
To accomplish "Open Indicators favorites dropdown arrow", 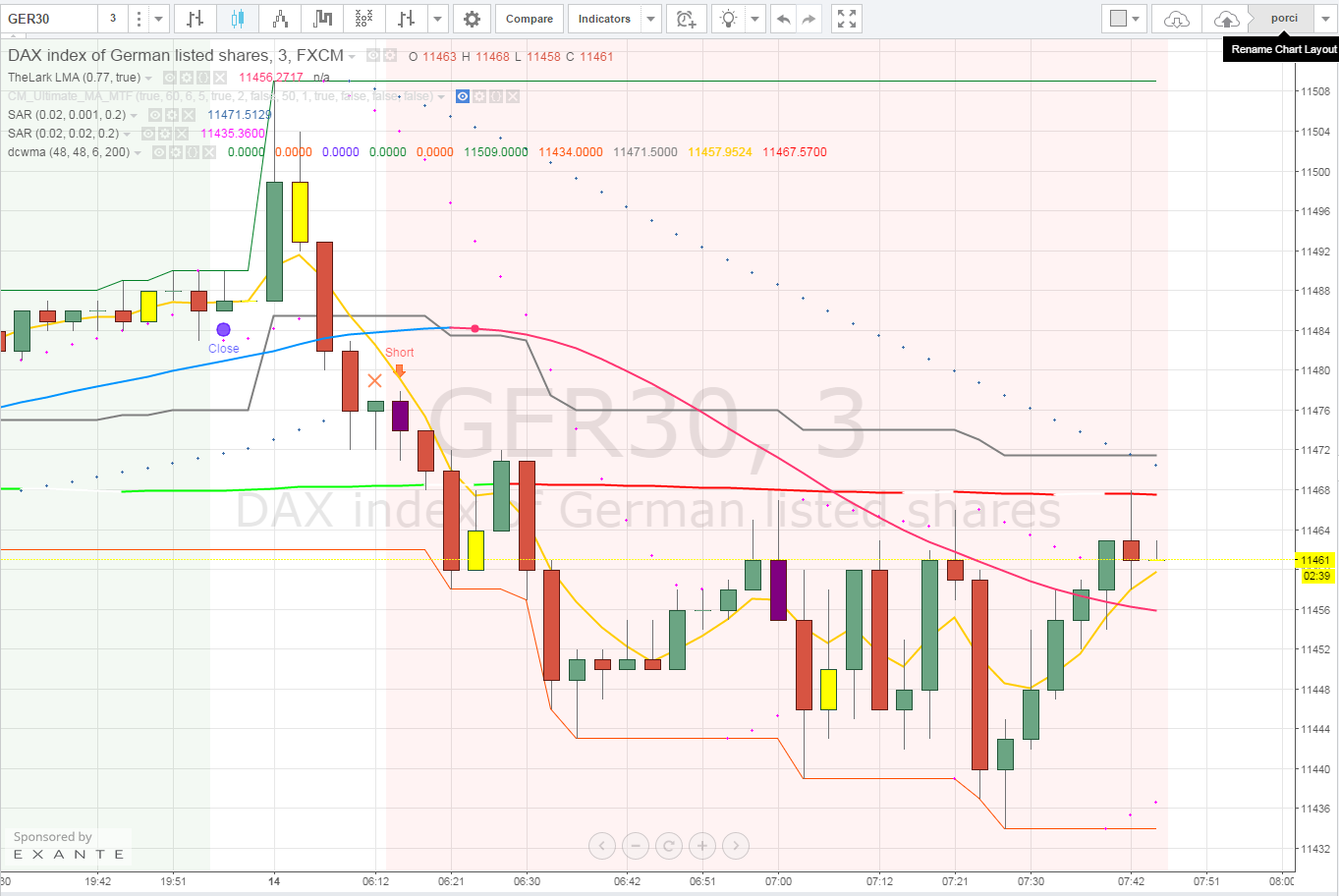I will (x=650, y=19).
